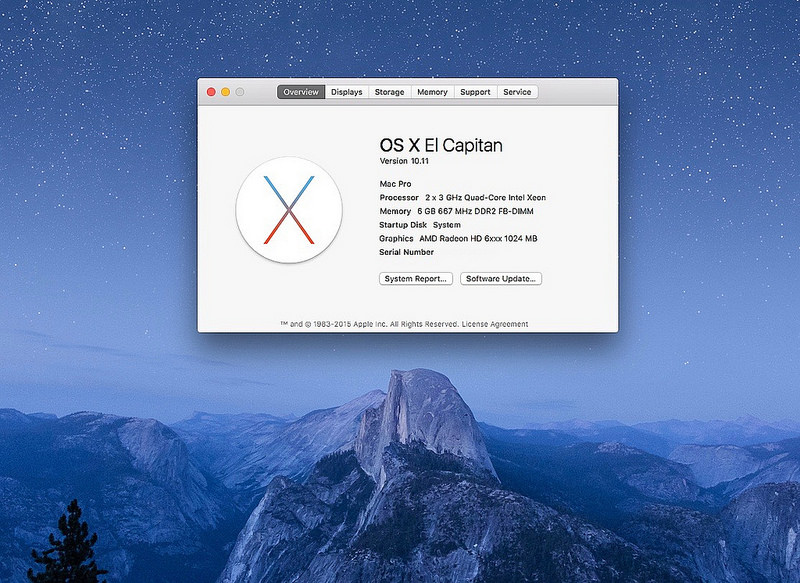Click the Mac Pro model name
Image resolution: width=800 pixels, height=583 pixels.
(x=395, y=184)
